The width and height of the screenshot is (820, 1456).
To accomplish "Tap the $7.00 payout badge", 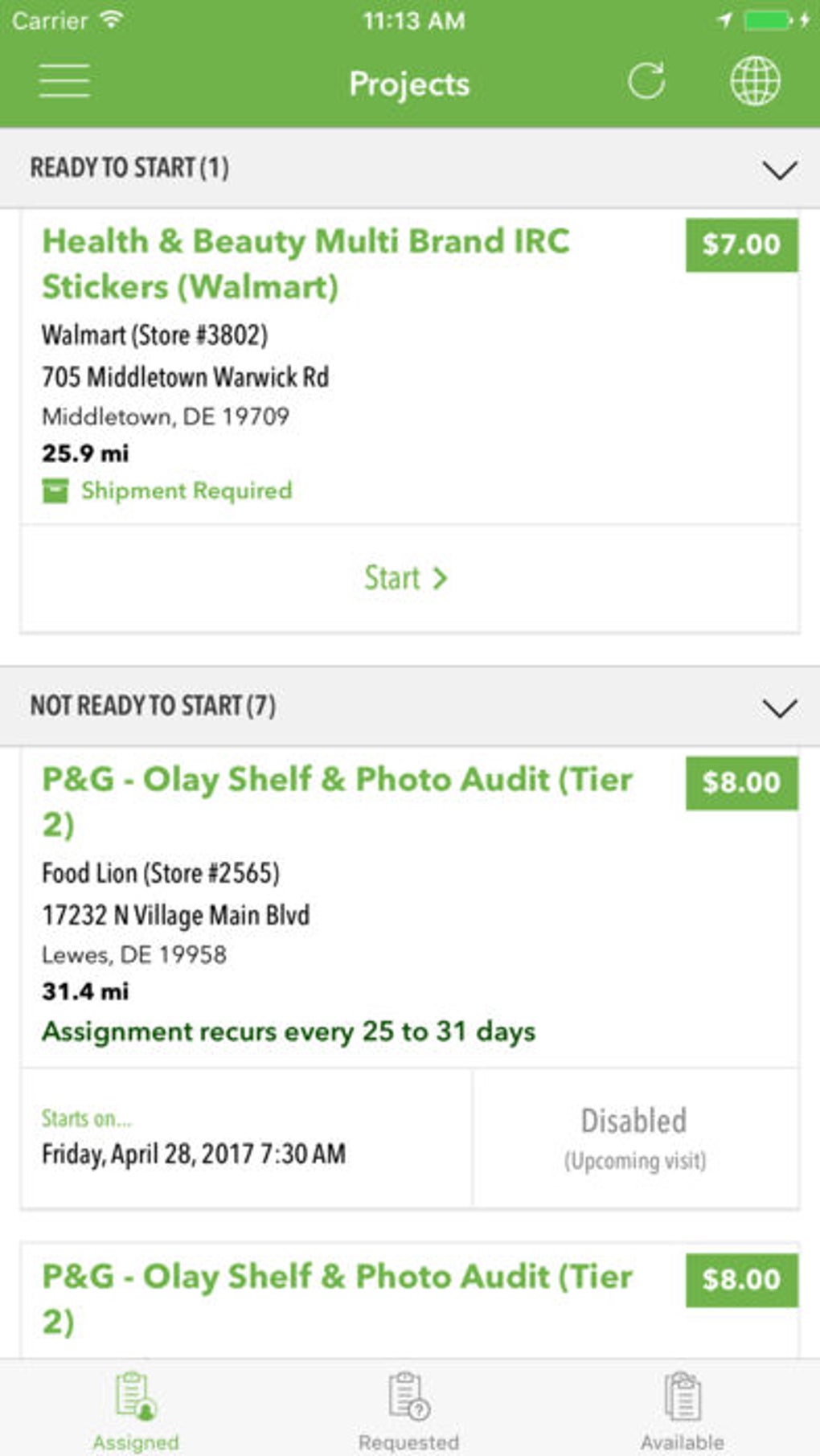I will click(x=741, y=244).
